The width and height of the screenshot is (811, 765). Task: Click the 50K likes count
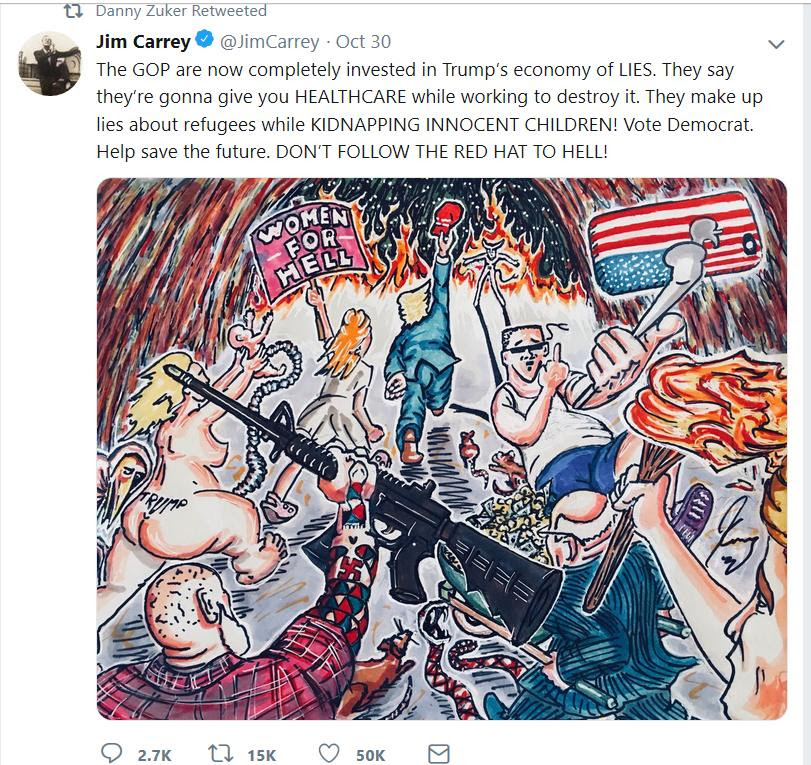[x=370, y=755]
